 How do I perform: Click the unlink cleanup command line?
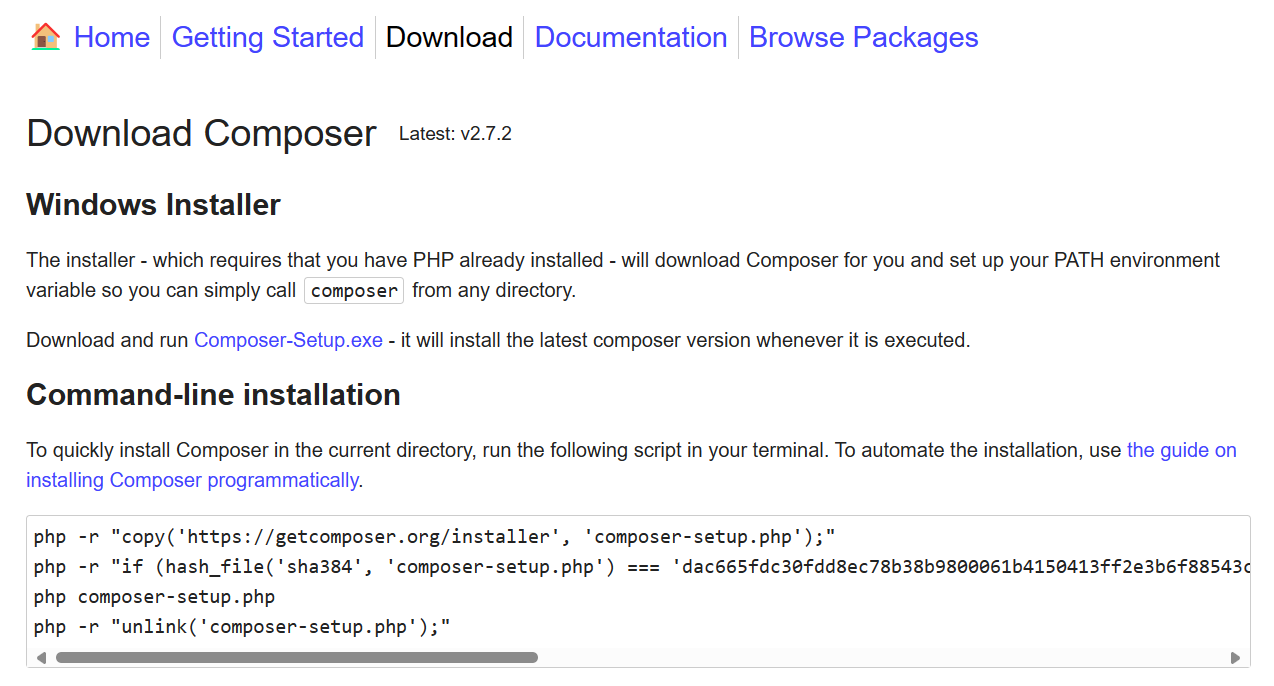(240, 626)
